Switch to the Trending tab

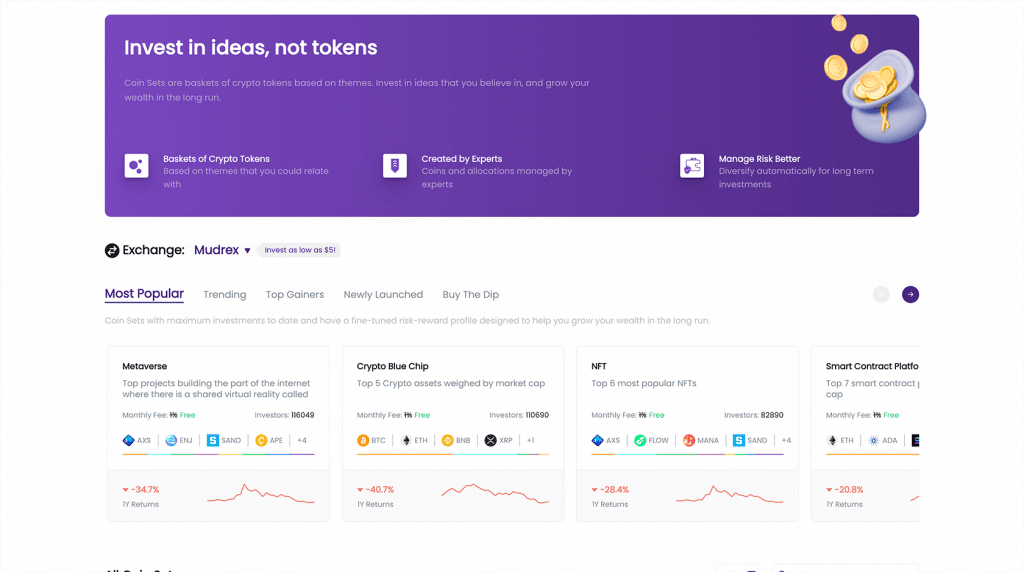[224, 295]
